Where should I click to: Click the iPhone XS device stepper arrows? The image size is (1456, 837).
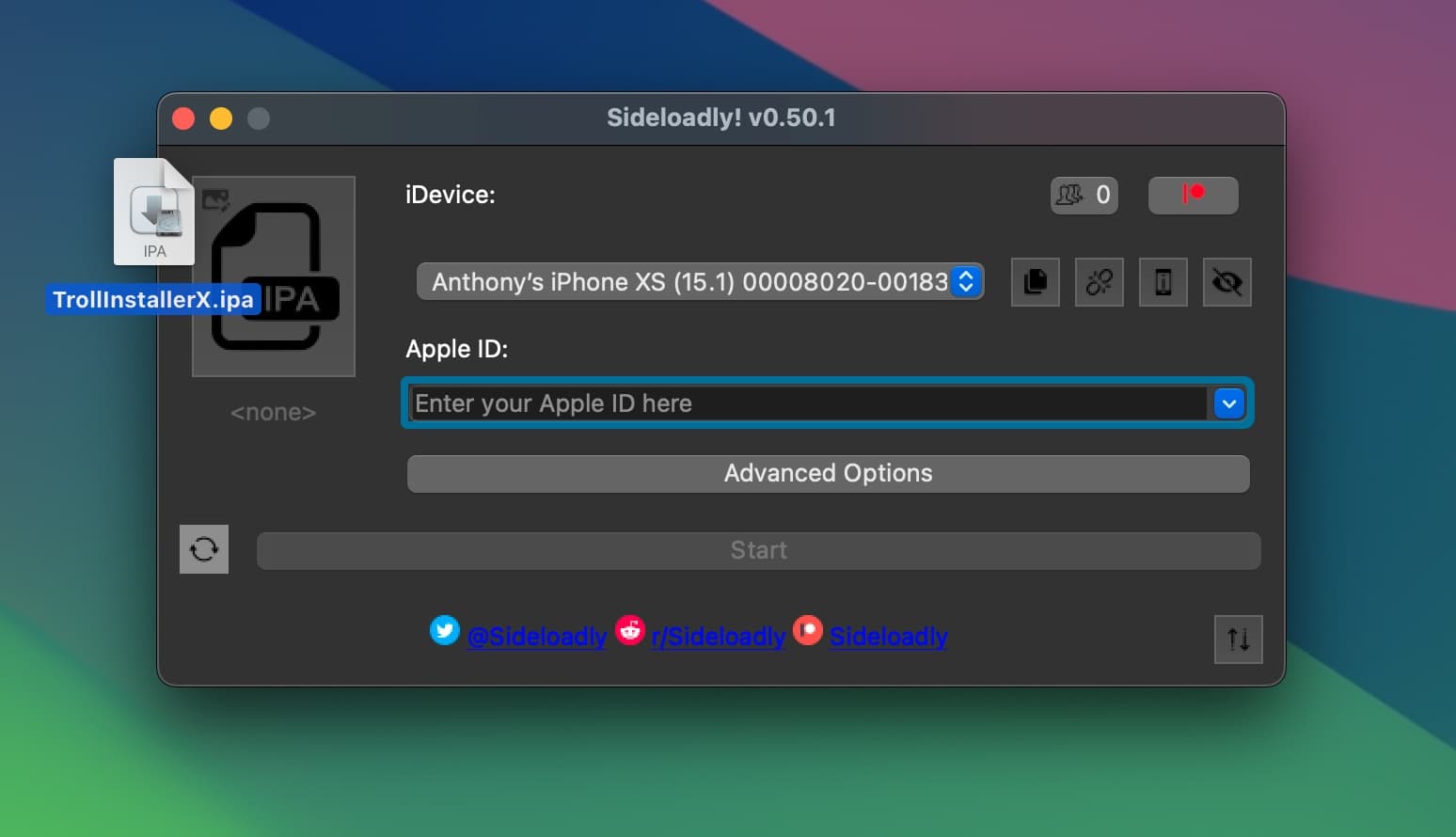click(966, 281)
